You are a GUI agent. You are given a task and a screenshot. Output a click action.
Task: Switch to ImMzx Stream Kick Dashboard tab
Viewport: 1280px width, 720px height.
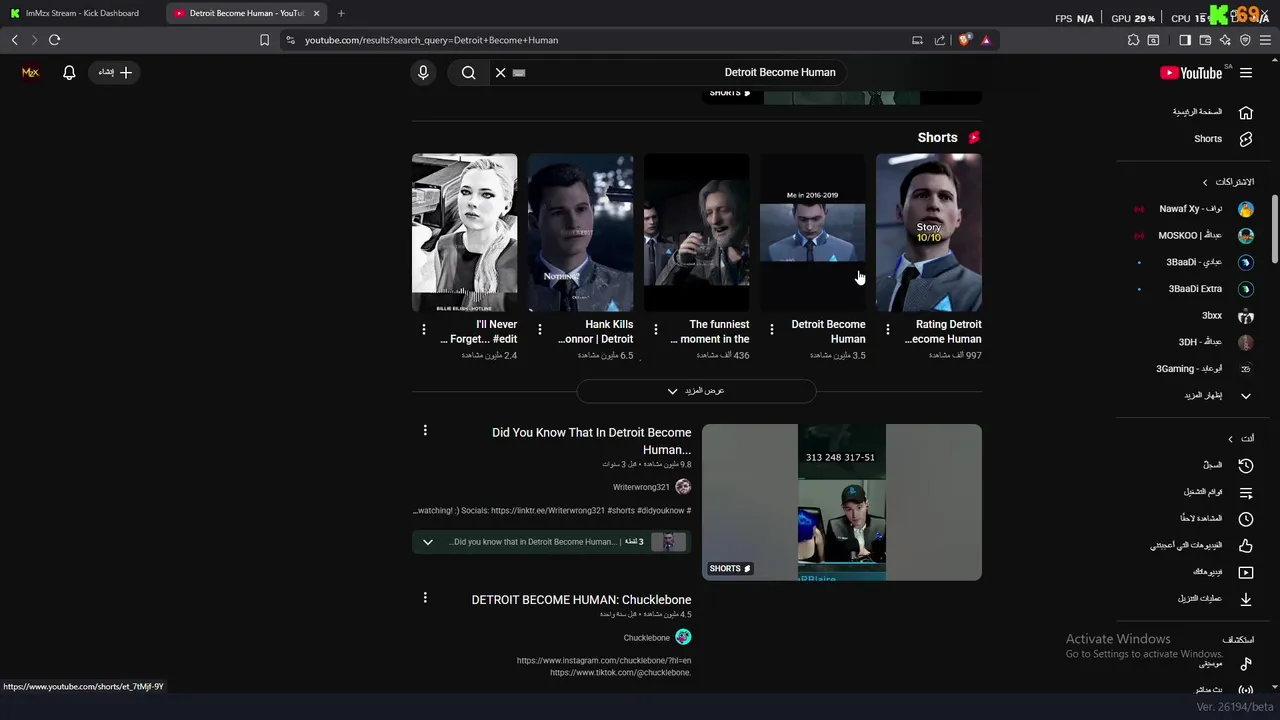point(82,13)
